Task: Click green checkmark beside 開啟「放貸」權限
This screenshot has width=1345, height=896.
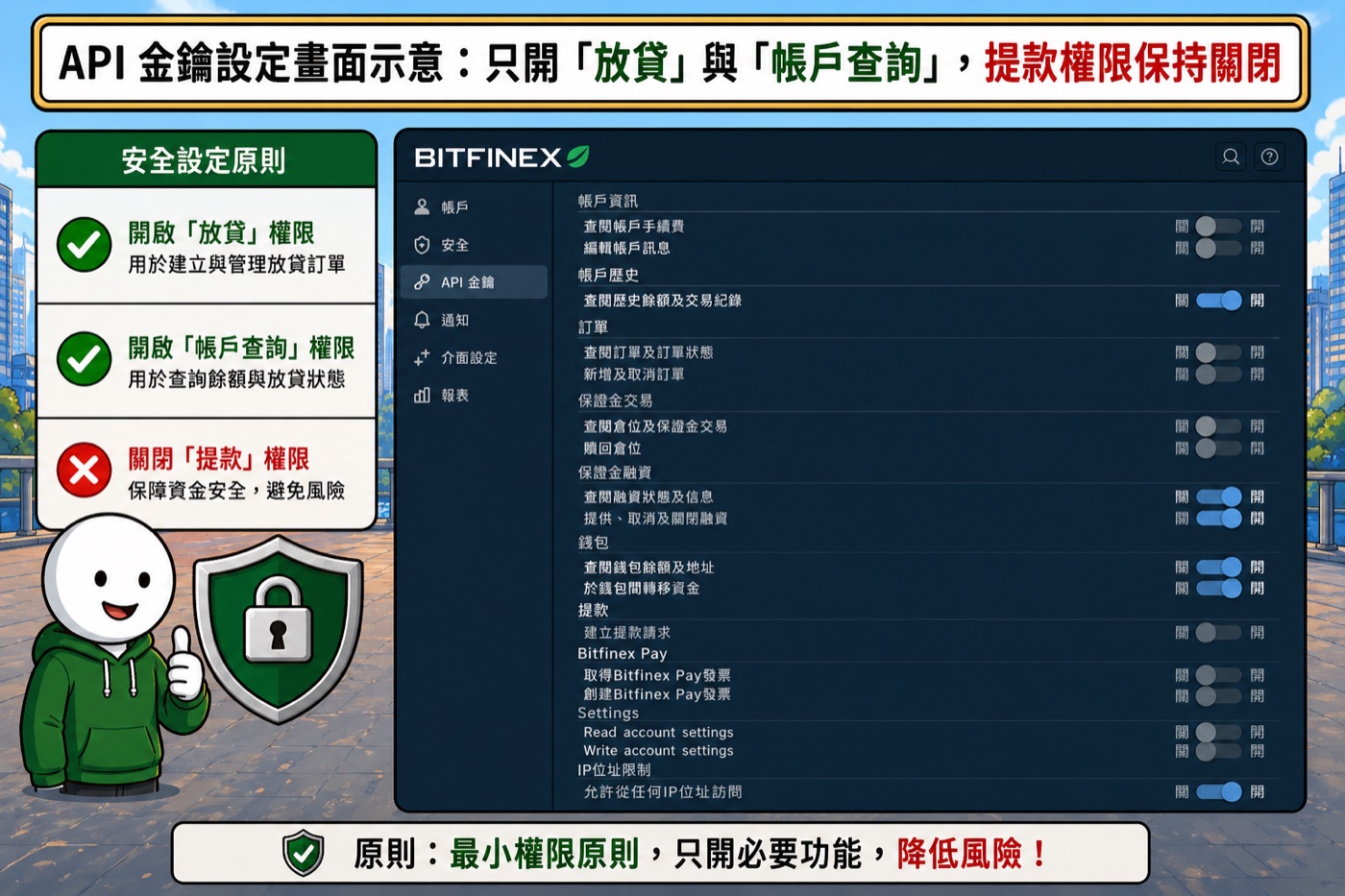Action: coord(85,245)
